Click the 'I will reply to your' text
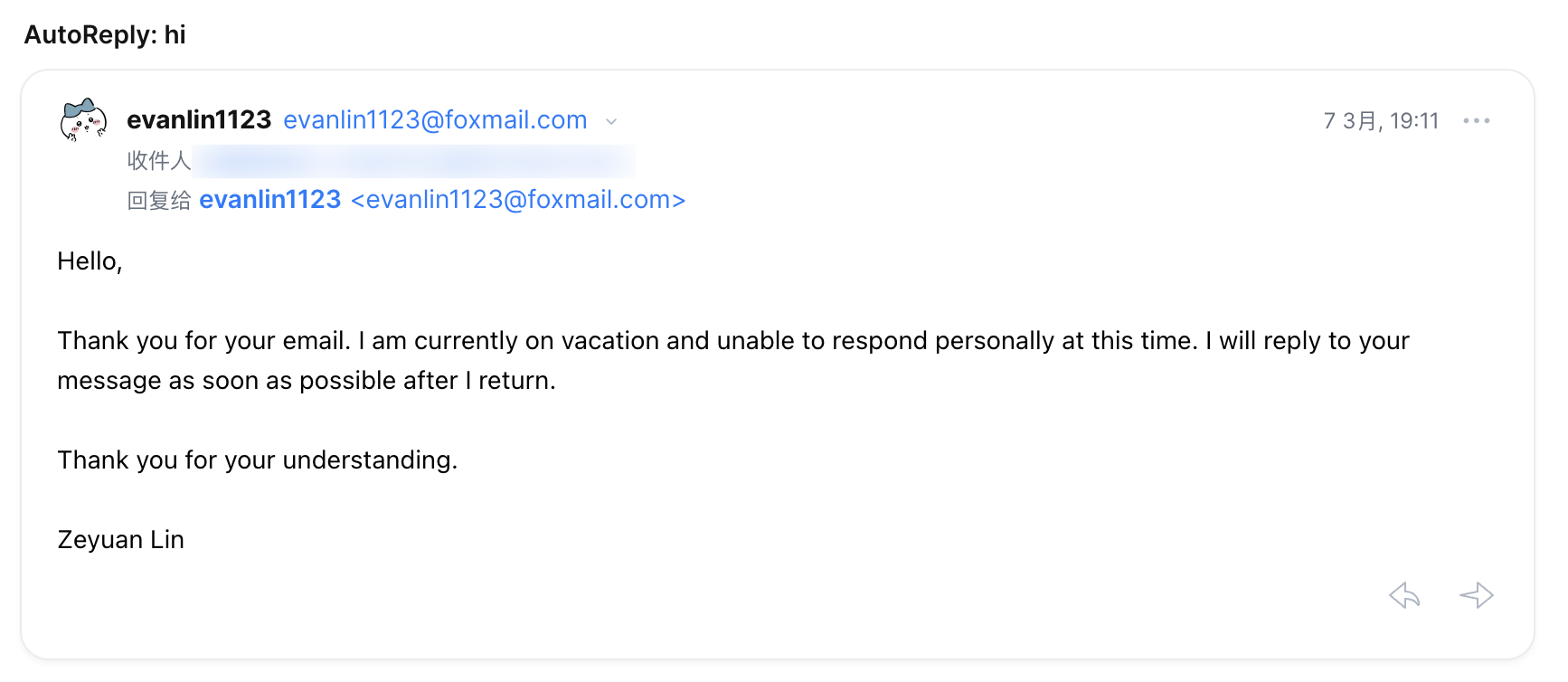The height and width of the screenshot is (682, 1568). tap(1307, 341)
